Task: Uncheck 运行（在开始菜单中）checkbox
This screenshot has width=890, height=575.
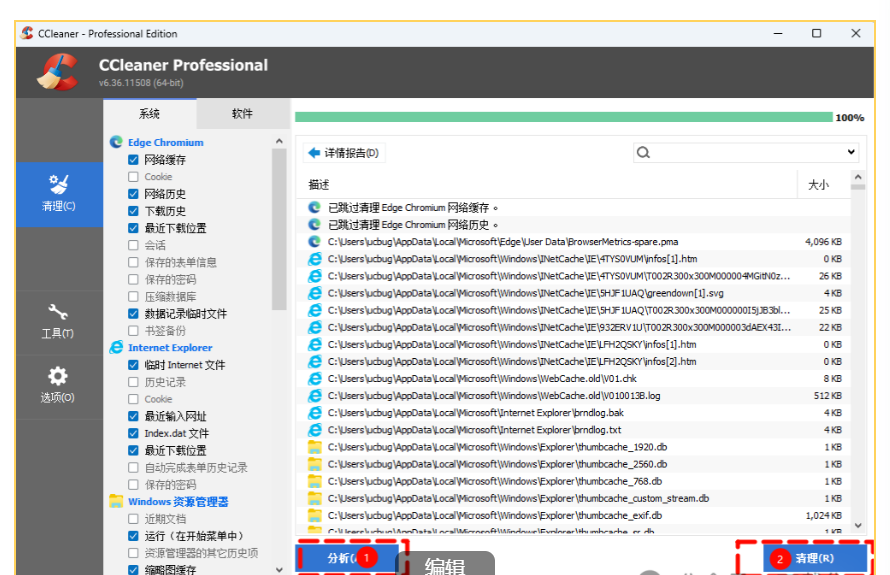Action: click(x=133, y=536)
